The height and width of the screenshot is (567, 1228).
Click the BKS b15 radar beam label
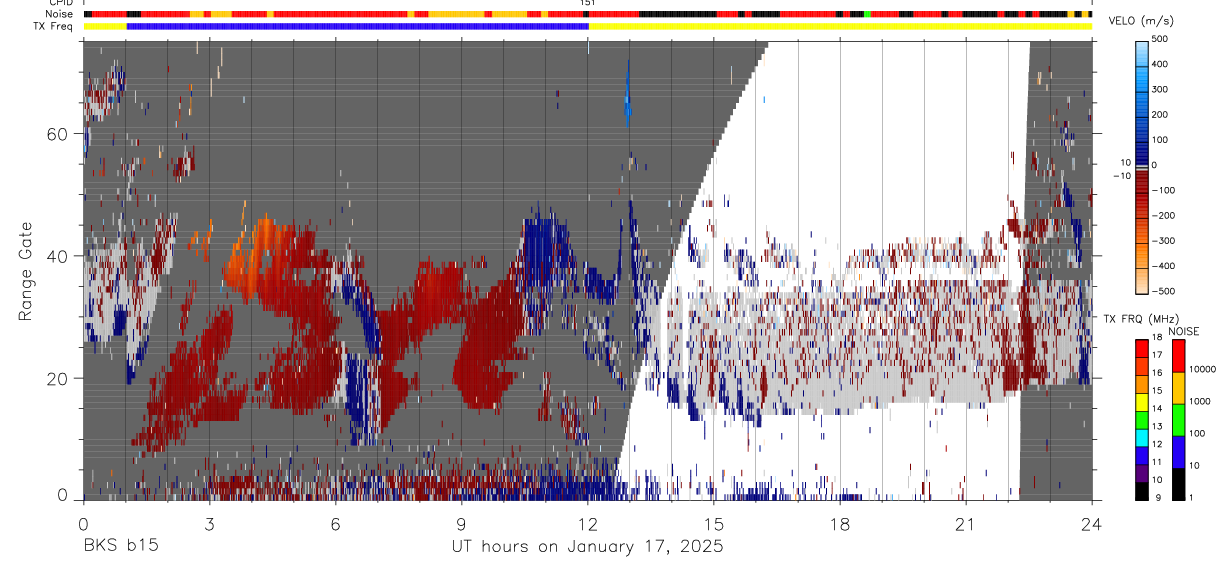click(120, 546)
